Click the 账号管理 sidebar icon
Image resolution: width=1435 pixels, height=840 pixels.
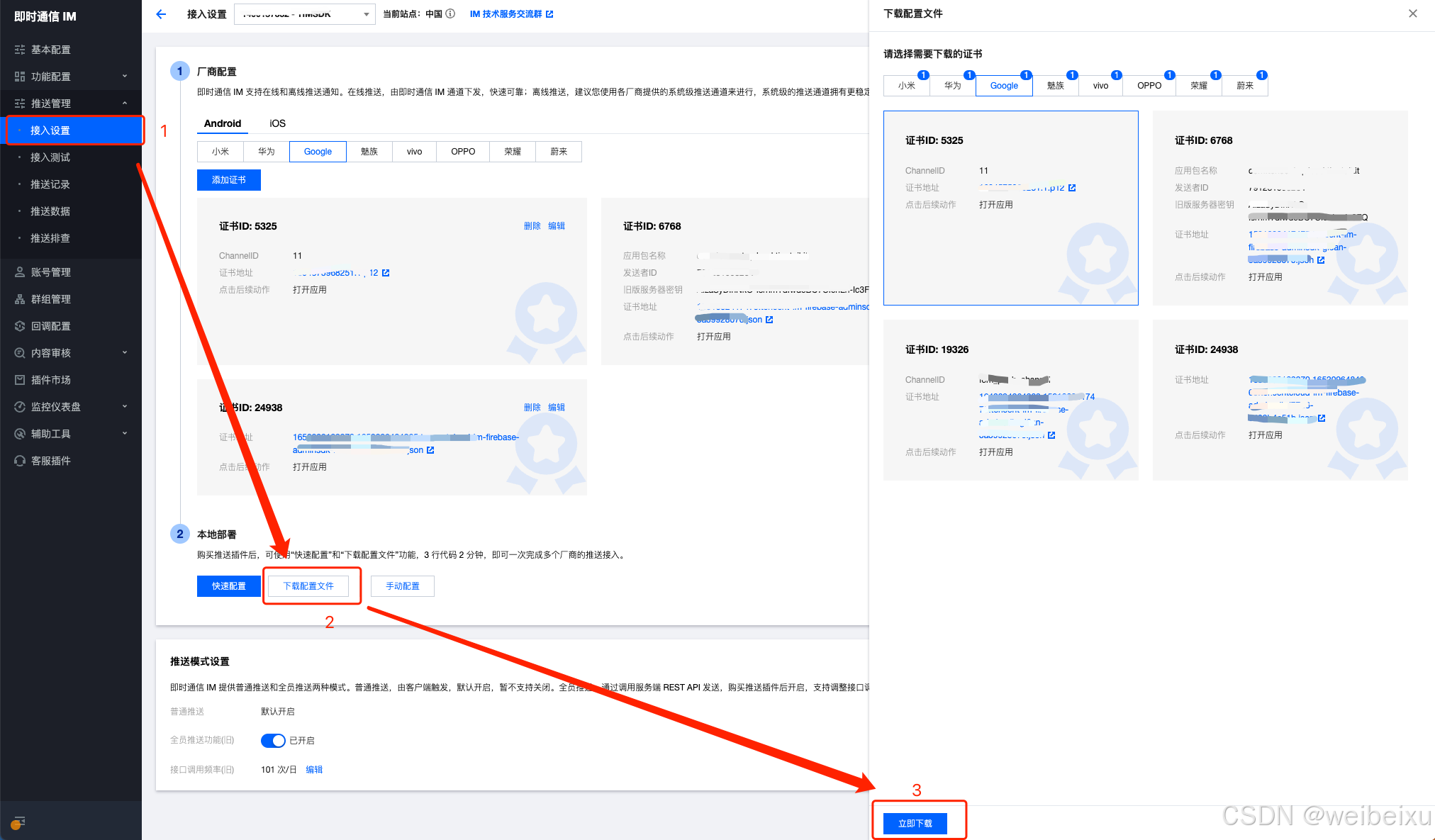20,272
